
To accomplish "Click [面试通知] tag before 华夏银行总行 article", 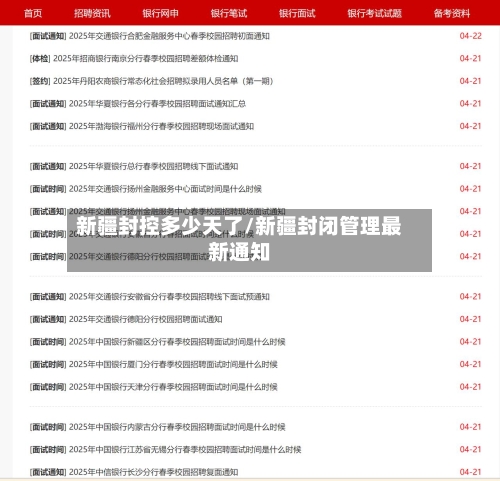I will (x=48, y=166).
